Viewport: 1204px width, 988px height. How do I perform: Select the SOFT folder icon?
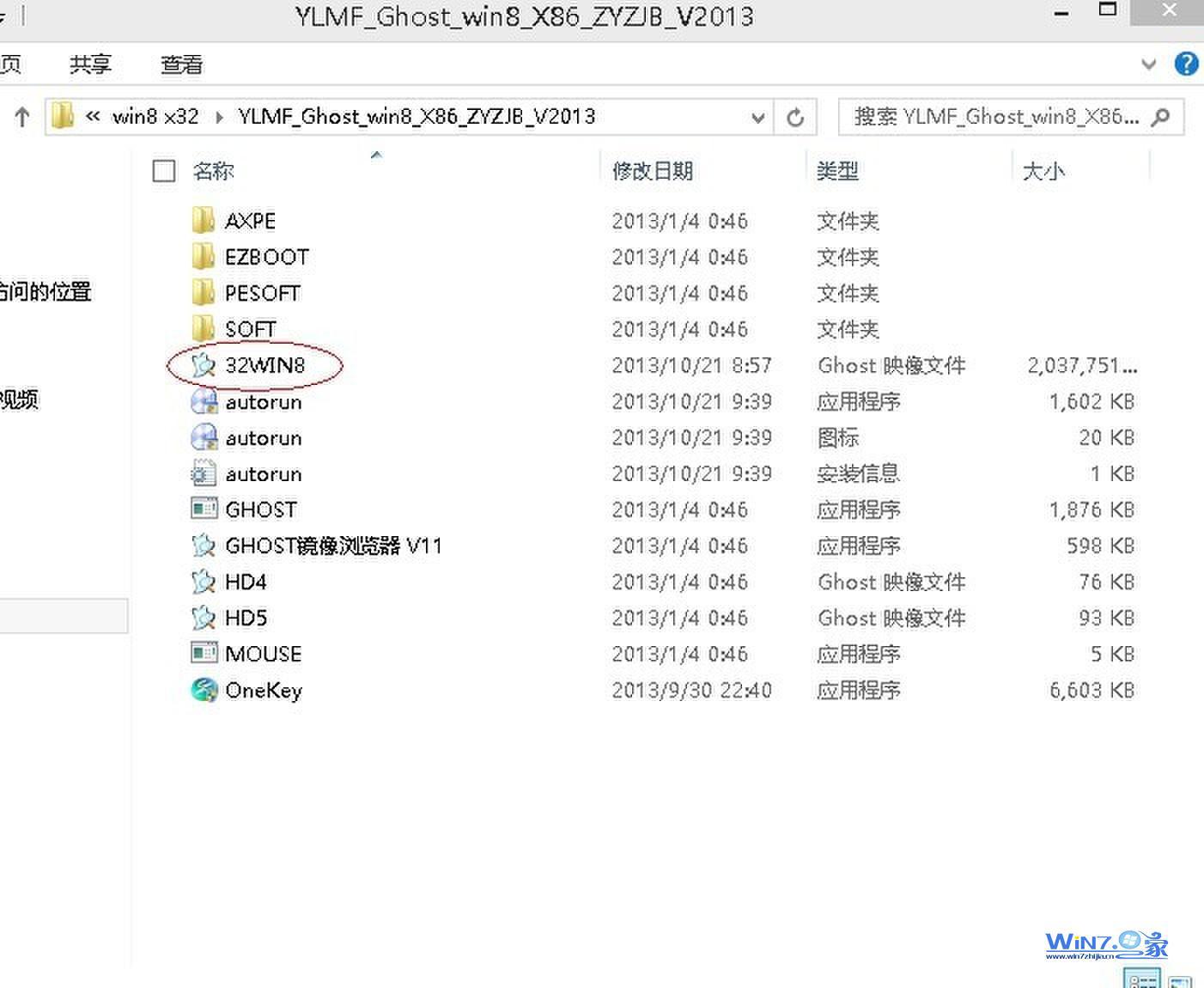(x=203, y=329)
